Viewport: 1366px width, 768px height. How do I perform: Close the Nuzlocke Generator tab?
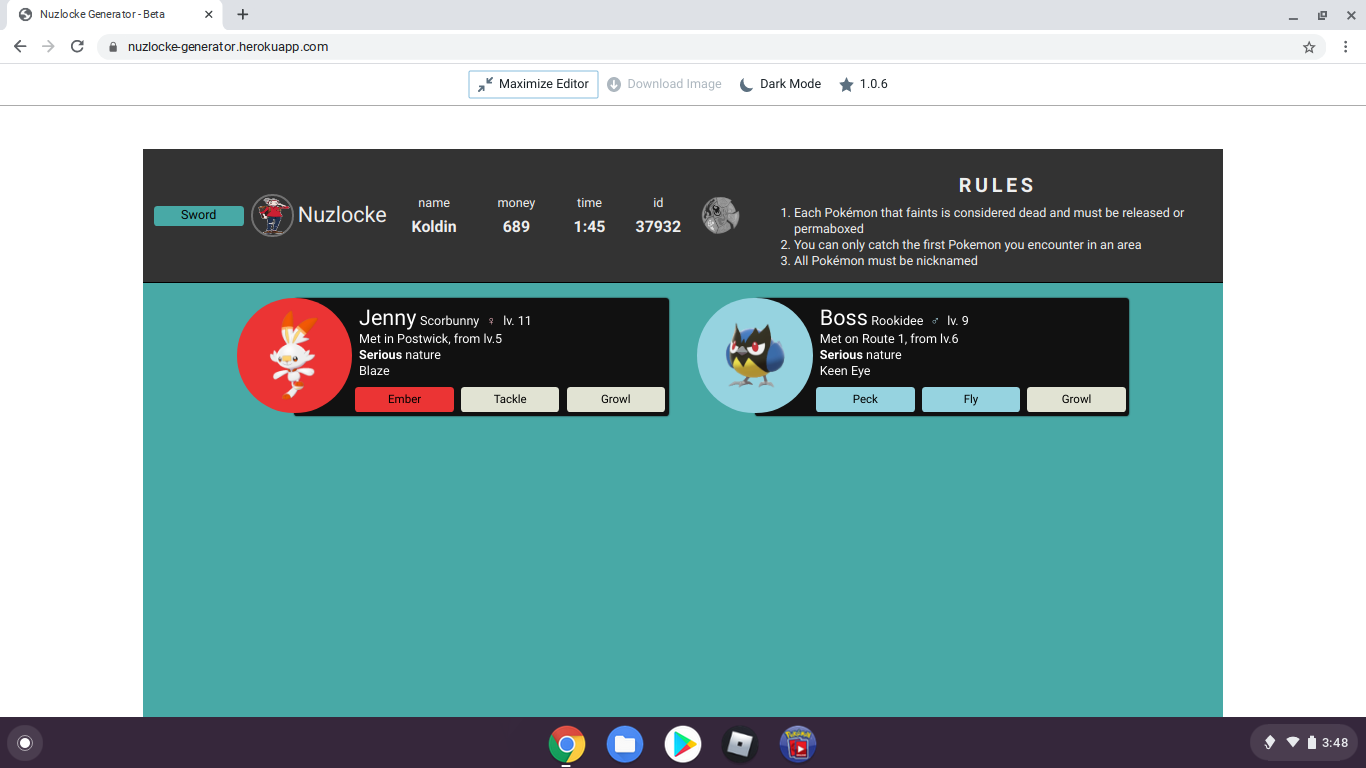click(209, 15)
